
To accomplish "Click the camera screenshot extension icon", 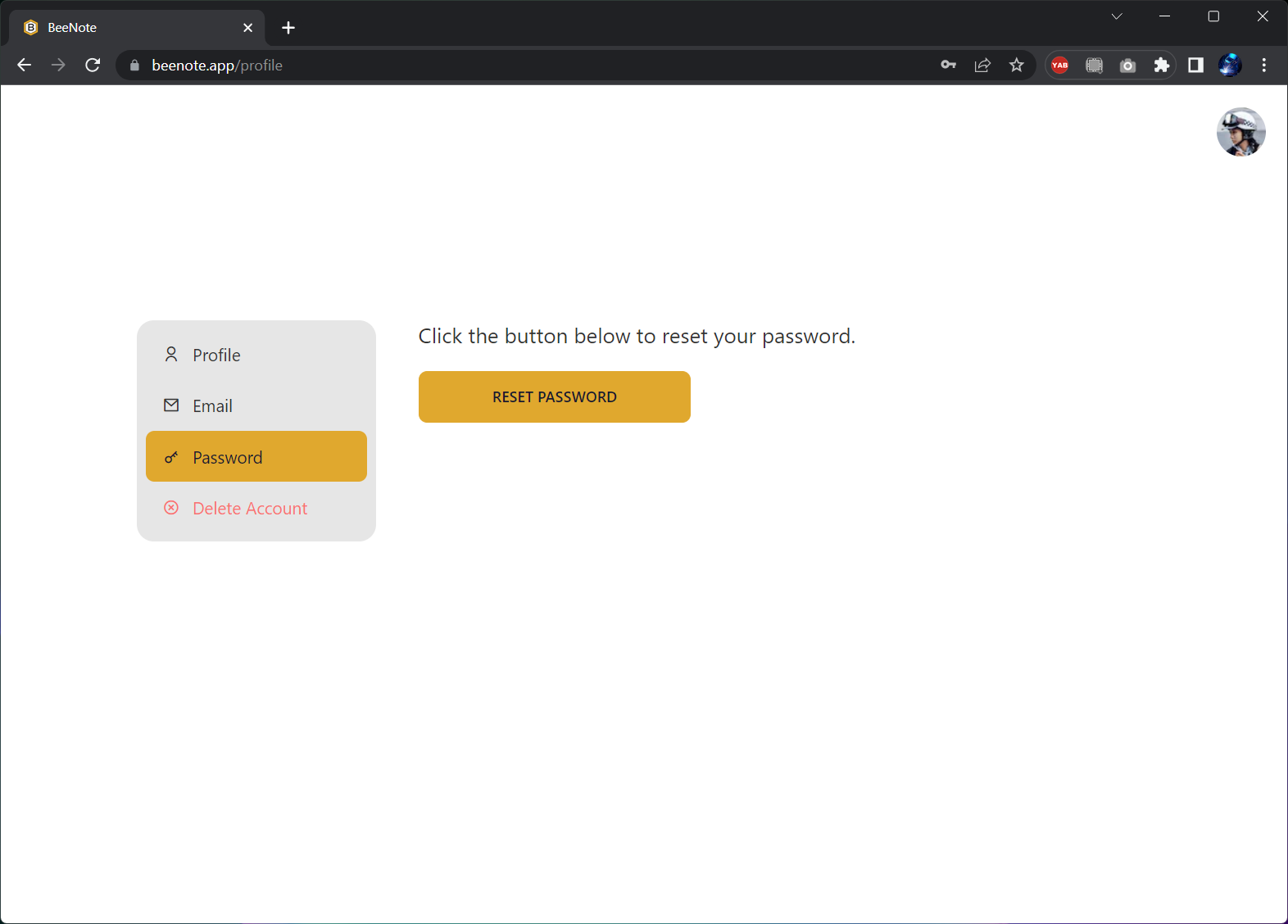I will tap(1127, 65).
